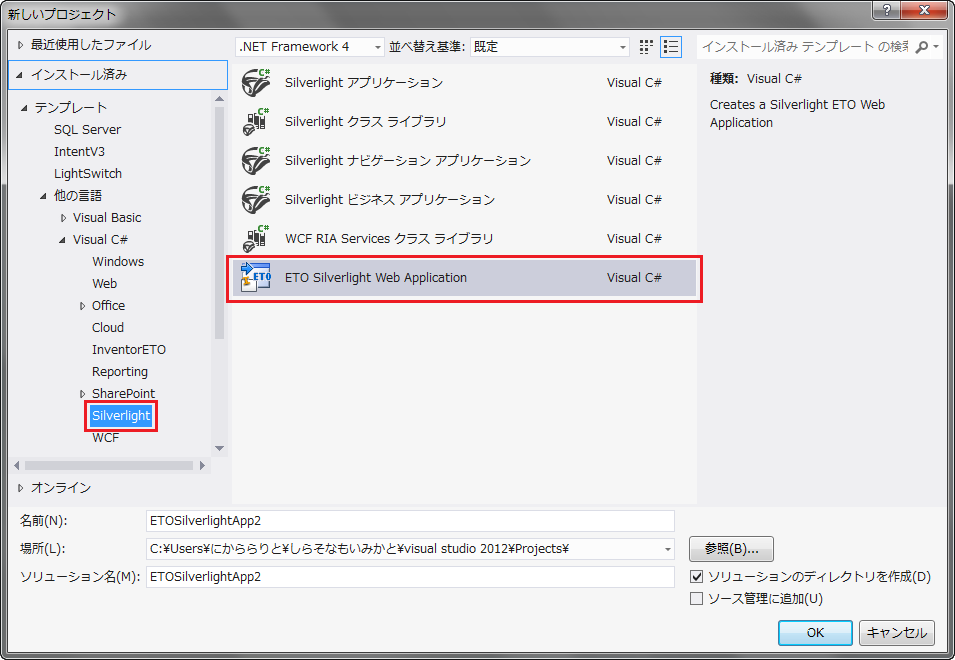The width and height of the screenshot is (955, 660).
Task: Select LightSwitch in template tree
Action: (88, 174)
